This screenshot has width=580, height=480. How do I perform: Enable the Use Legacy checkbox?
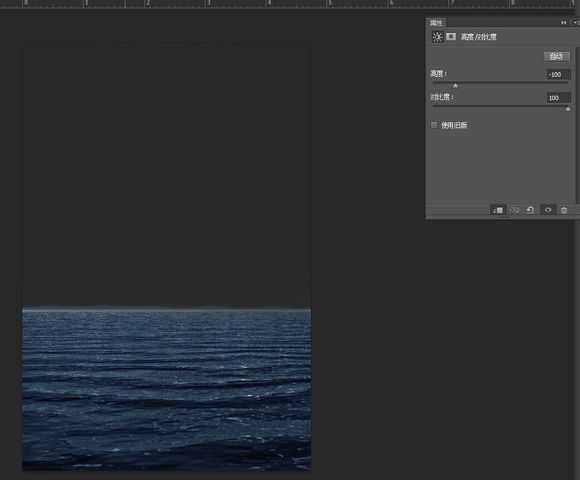434,125
